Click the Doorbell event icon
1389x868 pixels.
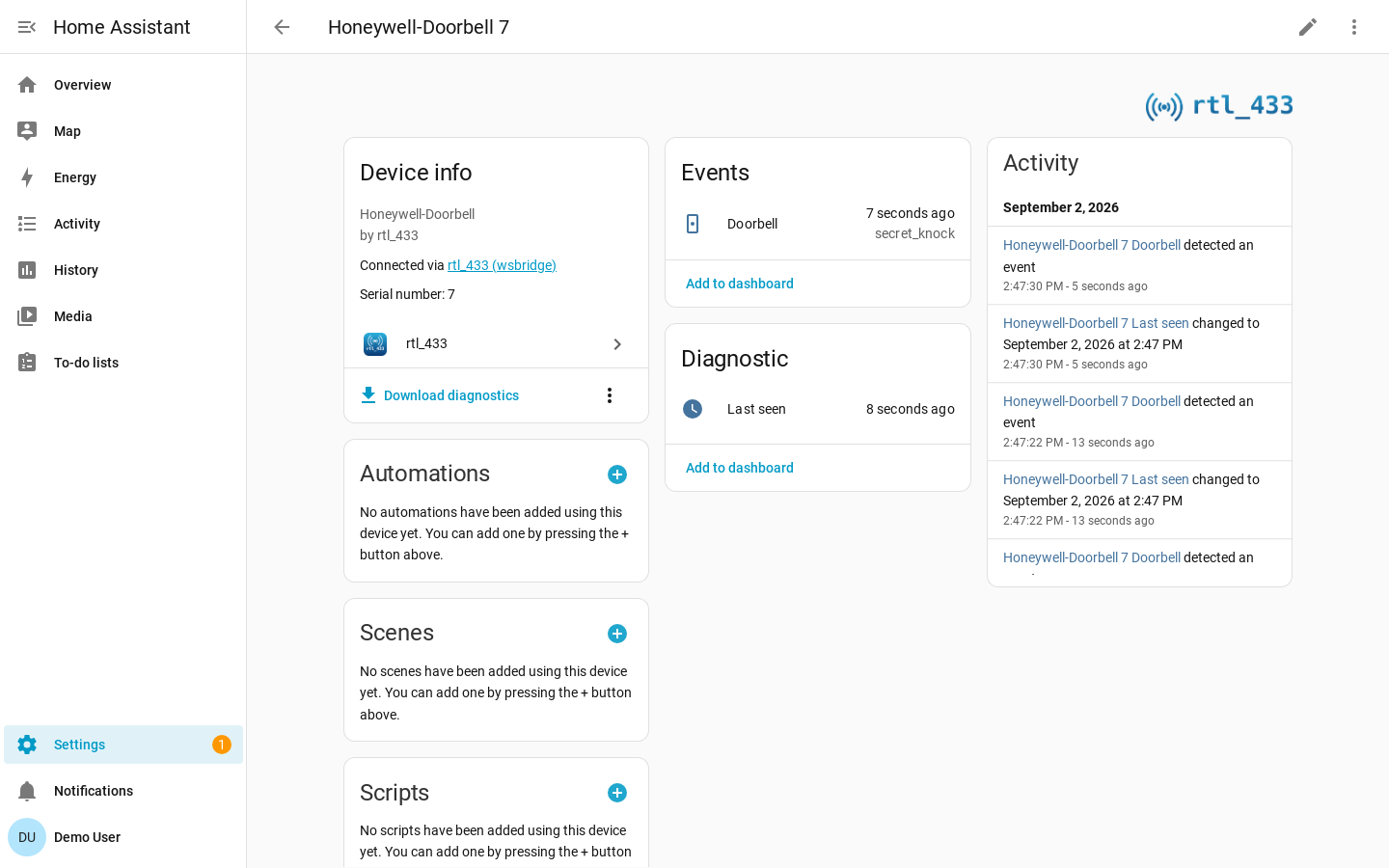tap(693, 224)
